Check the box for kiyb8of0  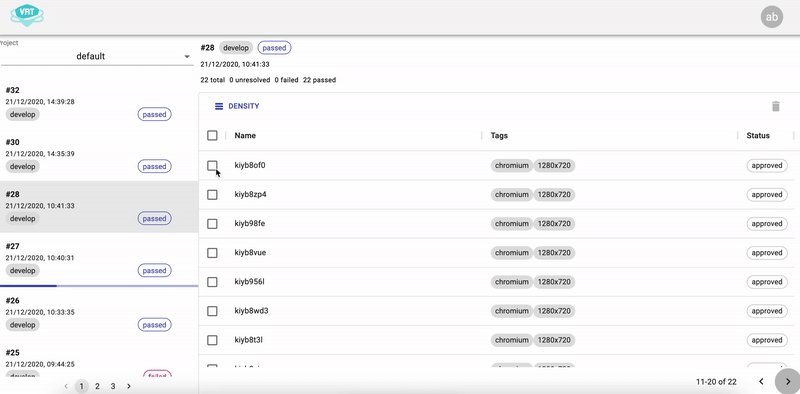(x=212, y=165)
